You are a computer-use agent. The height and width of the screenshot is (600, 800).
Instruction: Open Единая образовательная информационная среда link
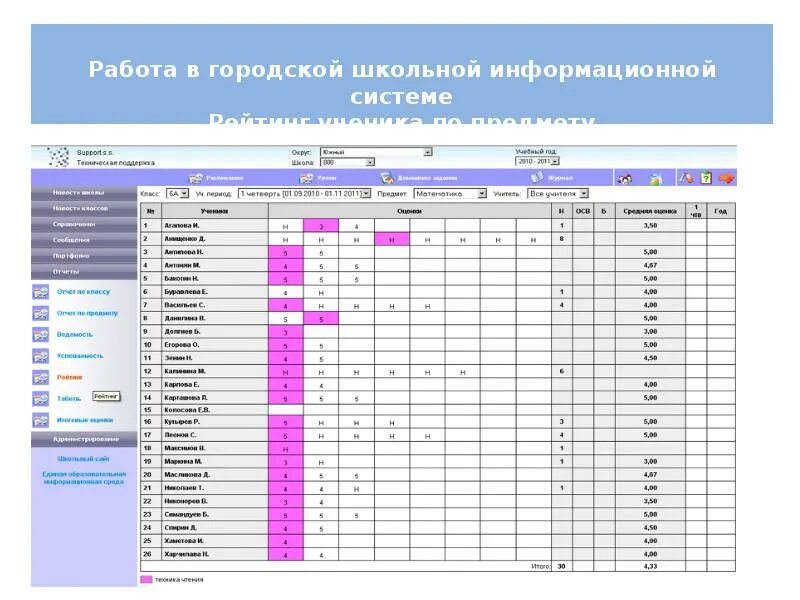click(x=84, y=478)
